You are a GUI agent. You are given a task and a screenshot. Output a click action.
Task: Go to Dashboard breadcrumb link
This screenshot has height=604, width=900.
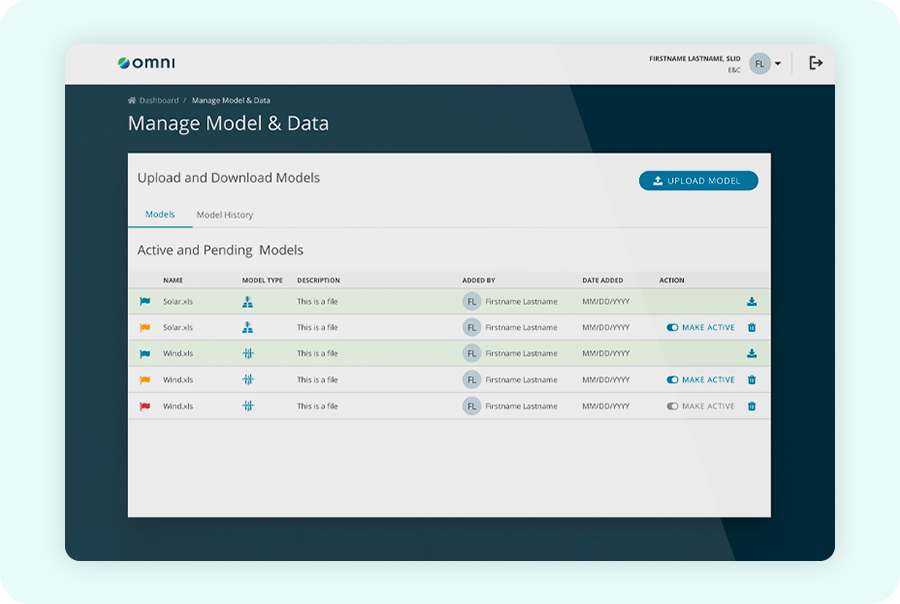[x=159, y=100]
